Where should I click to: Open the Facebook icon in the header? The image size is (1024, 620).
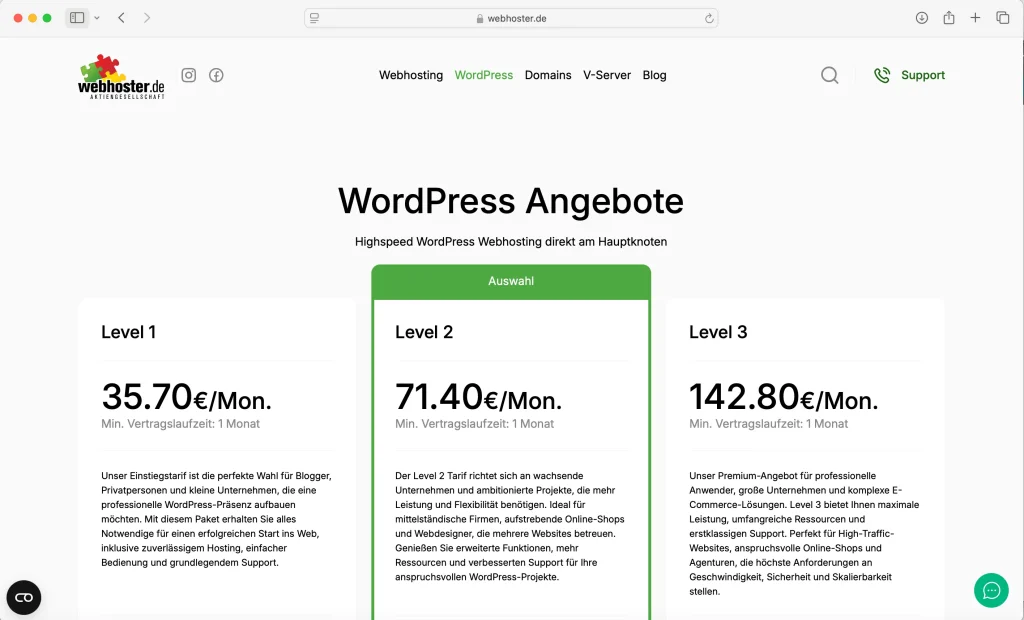(x=216, y=75)
